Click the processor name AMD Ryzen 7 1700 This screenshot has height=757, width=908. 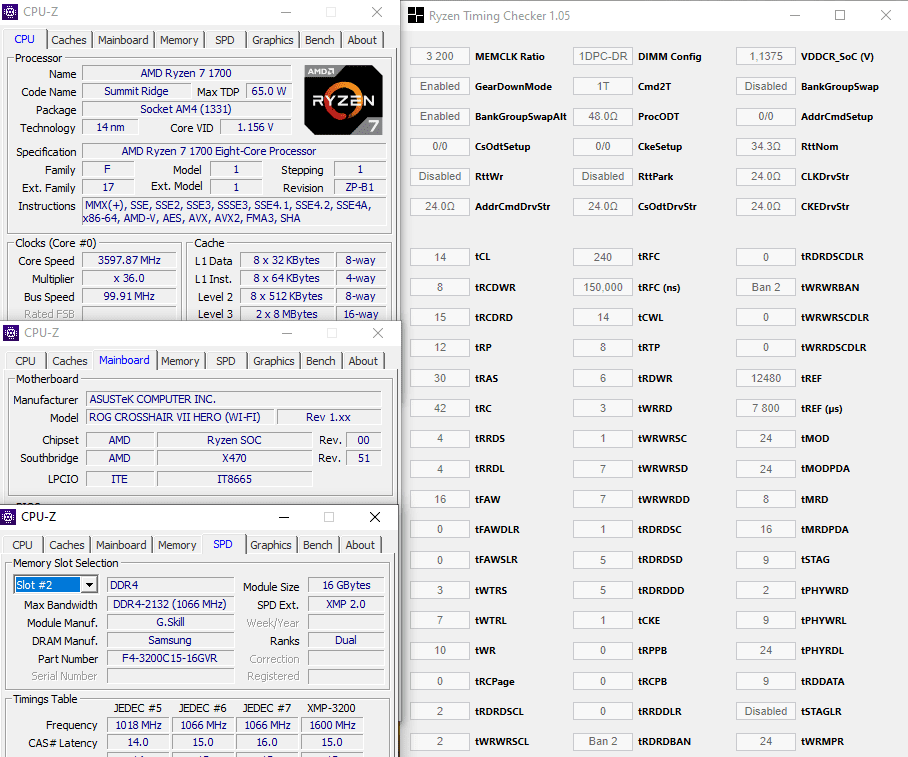[x=186, y=73]
